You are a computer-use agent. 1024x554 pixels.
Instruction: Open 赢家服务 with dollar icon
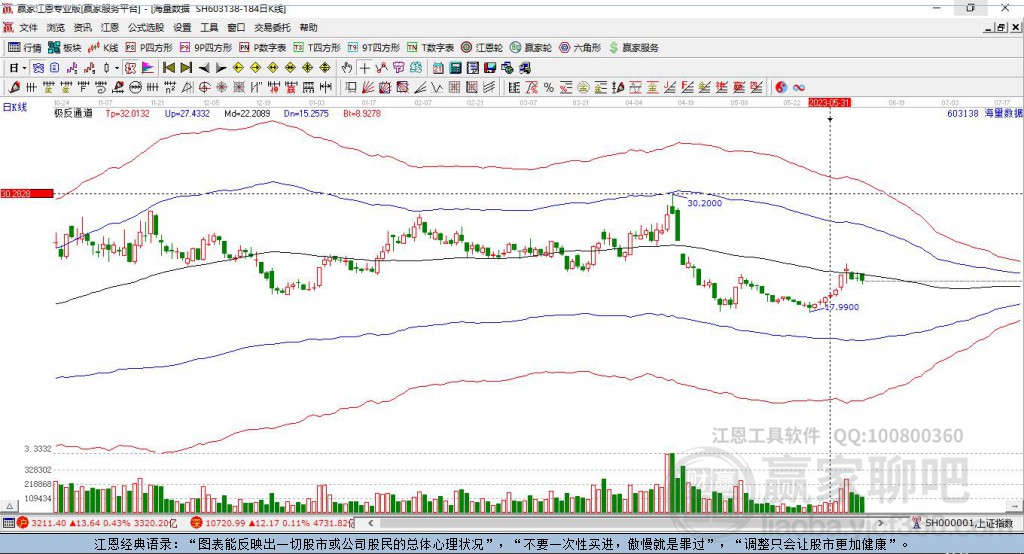(x=633, y=48)
